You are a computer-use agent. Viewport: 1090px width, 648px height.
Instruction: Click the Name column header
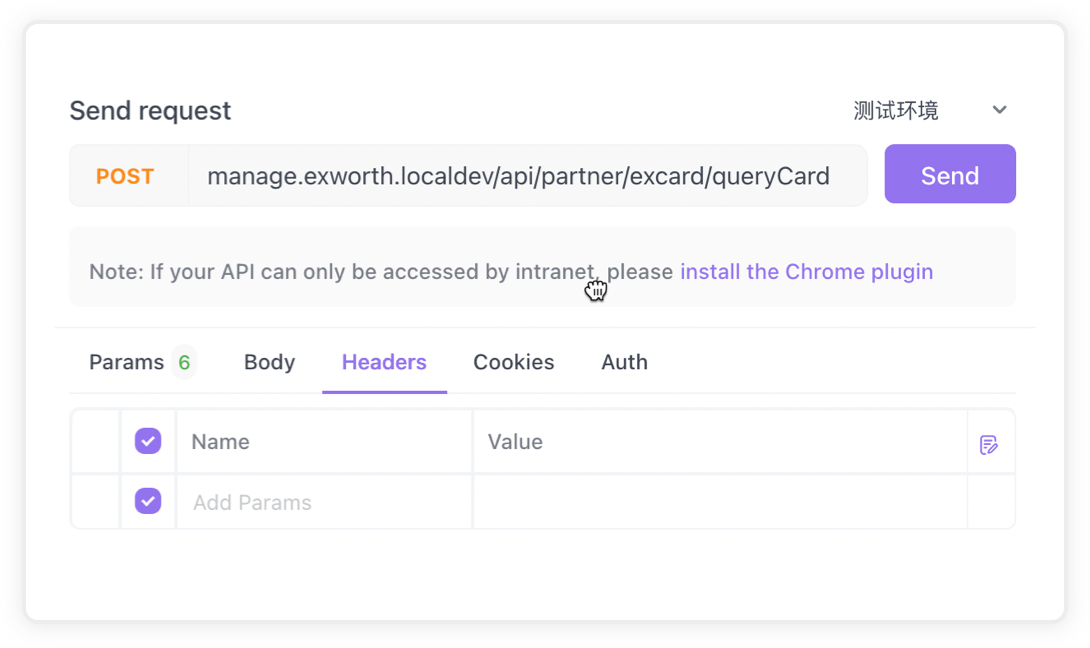tap(221, 442)
